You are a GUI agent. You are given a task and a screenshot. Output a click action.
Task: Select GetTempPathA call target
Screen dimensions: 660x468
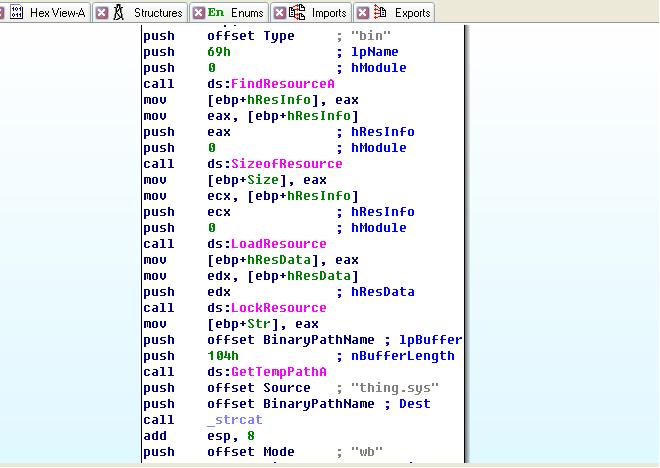(x=278, y=372)
